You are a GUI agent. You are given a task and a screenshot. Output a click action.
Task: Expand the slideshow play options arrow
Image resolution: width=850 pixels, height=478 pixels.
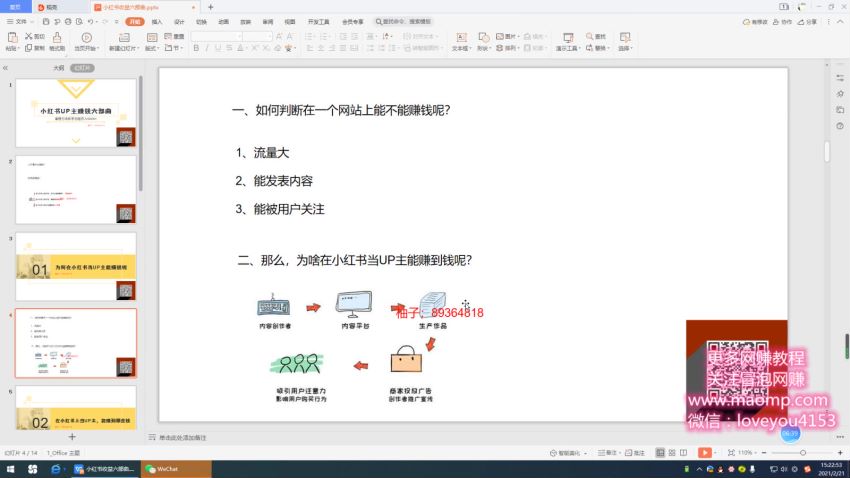(716, 453)
